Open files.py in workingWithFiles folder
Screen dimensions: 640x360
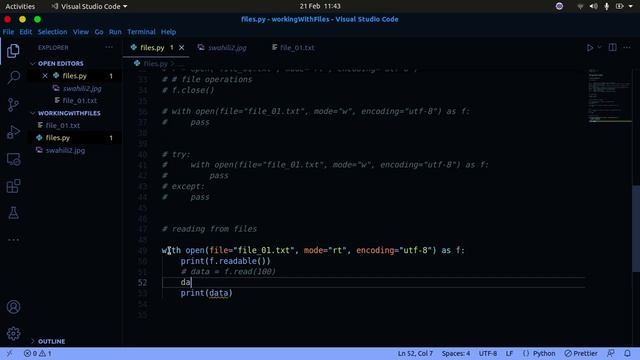click(x=58, y=138)
